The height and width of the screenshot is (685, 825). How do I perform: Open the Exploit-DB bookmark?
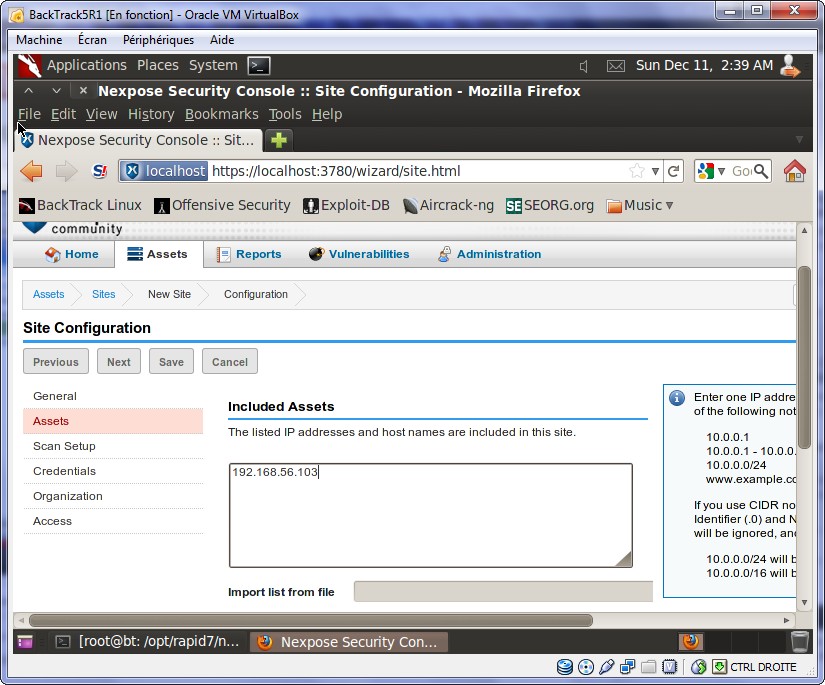tap(346, 205)
